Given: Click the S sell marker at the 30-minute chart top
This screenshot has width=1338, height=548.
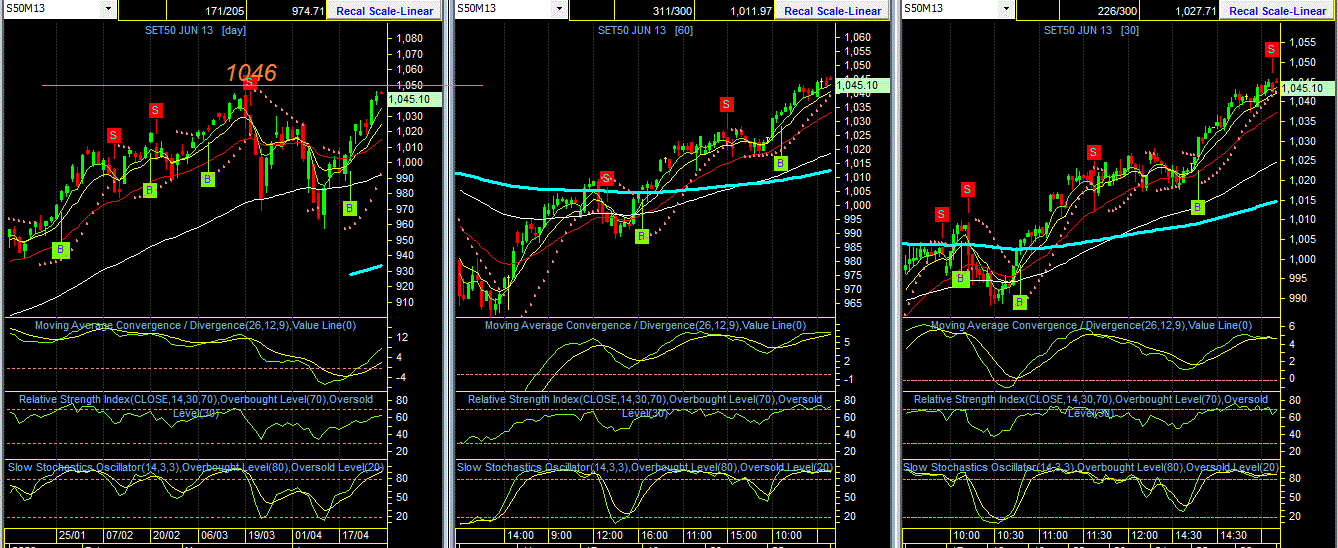Looking at the screenshot, I should coord(1271,49).
